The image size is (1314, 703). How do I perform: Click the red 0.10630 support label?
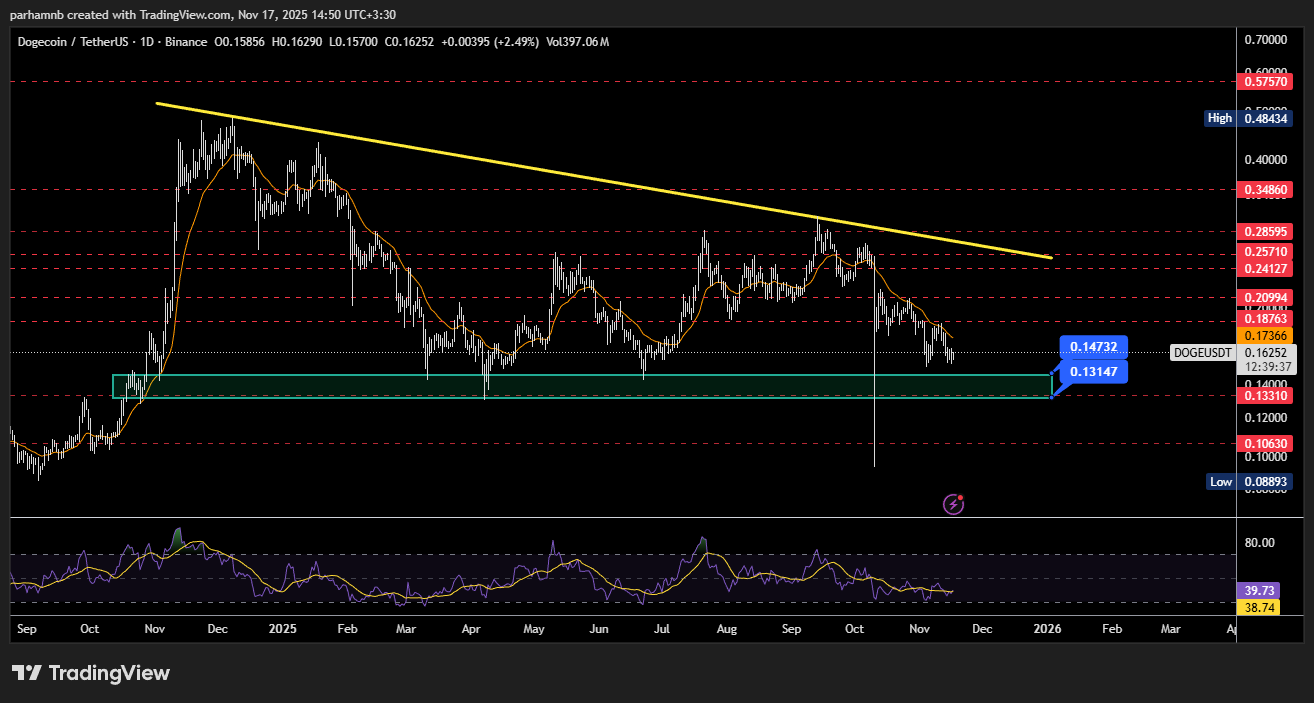point(1267,443)
